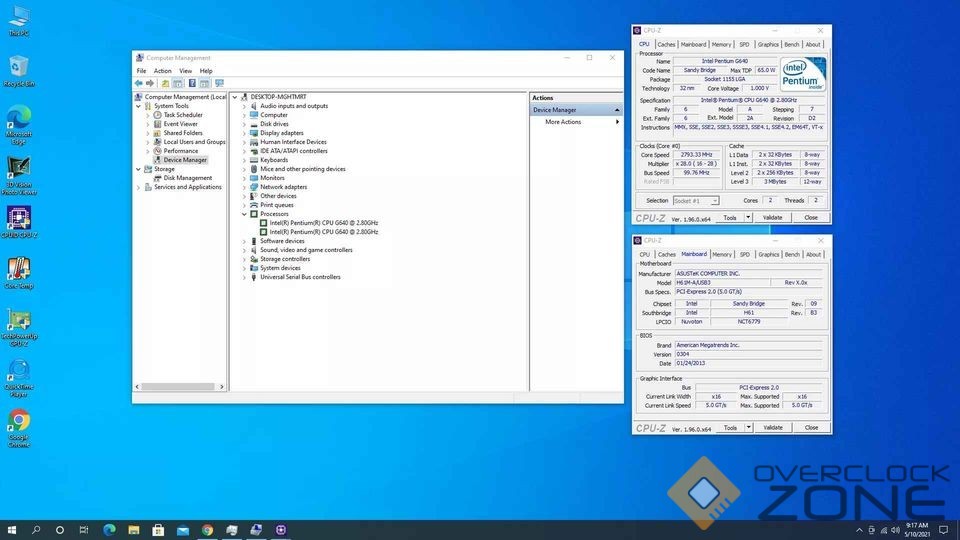Open the File menu in Computer Management
The image size is (960, 540).
click(141, 71)
